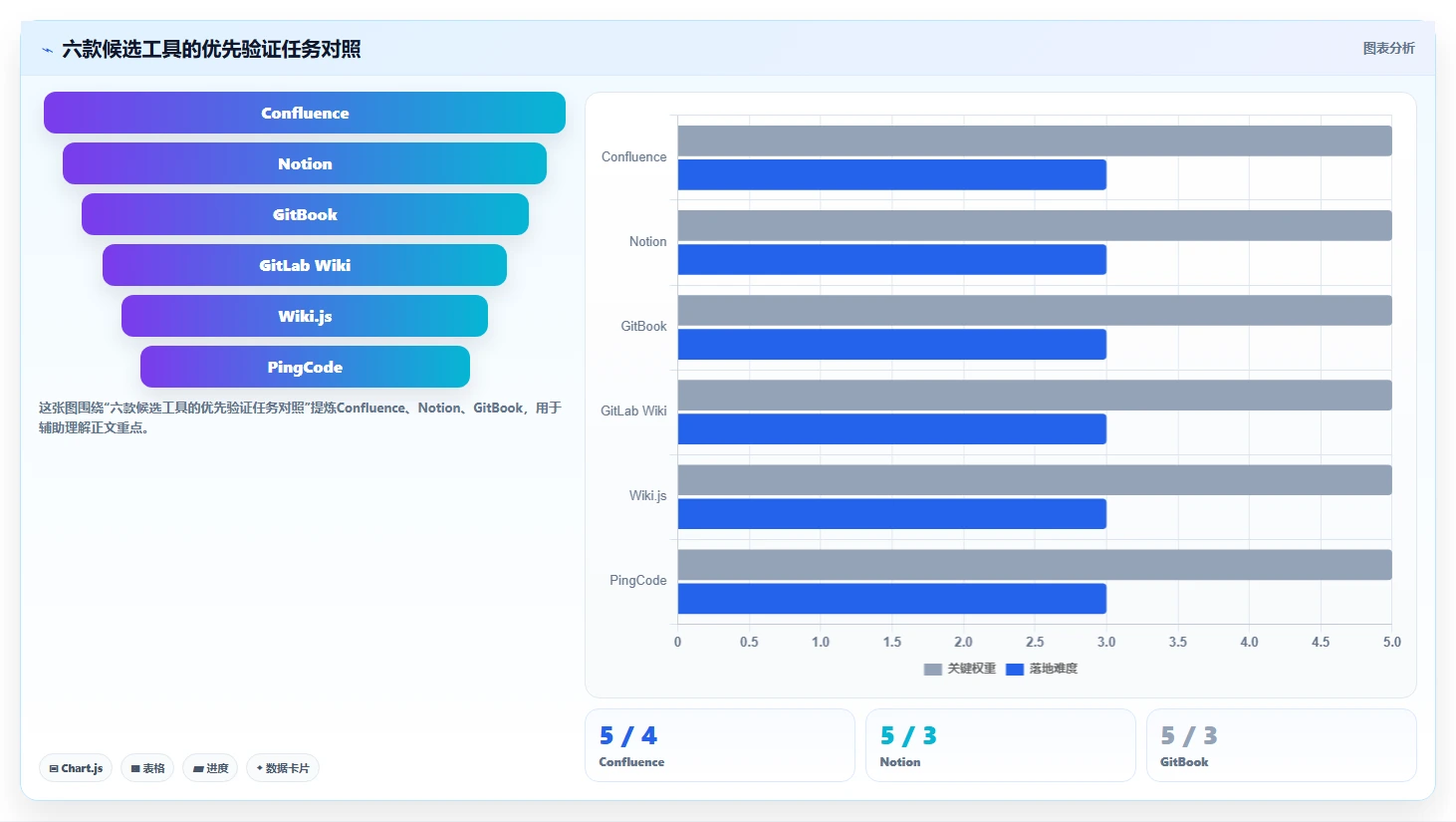Image resolution: width=1456 pixels, height=822 pixels.
Task: Select the PingCode funnel bar
Action: pos(305,367)
